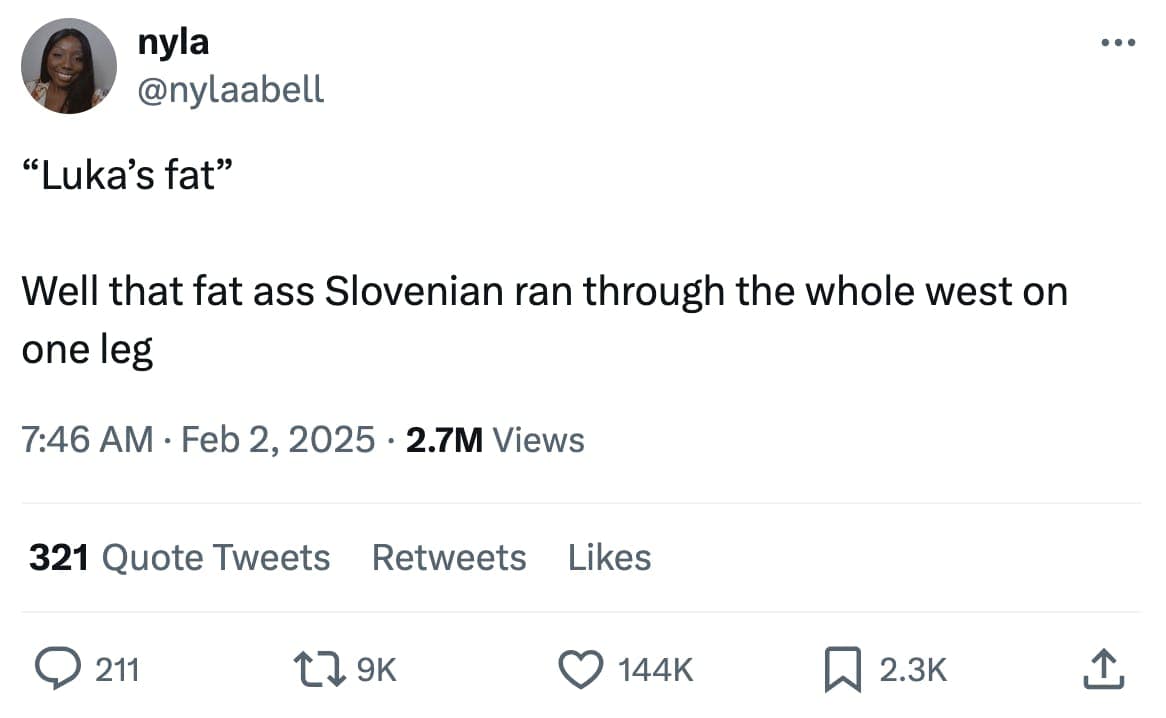Open nyla's profile picture

(69, 66)
